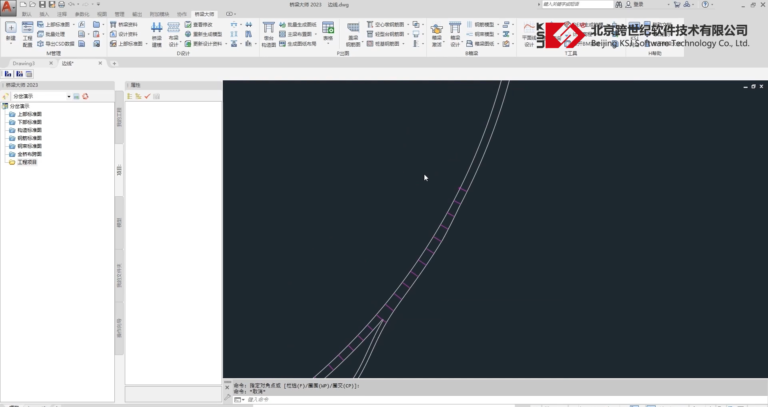Click 上部标准图 in the M管理 group
This screenshot has width=768, height=407.
coord(54,24)
